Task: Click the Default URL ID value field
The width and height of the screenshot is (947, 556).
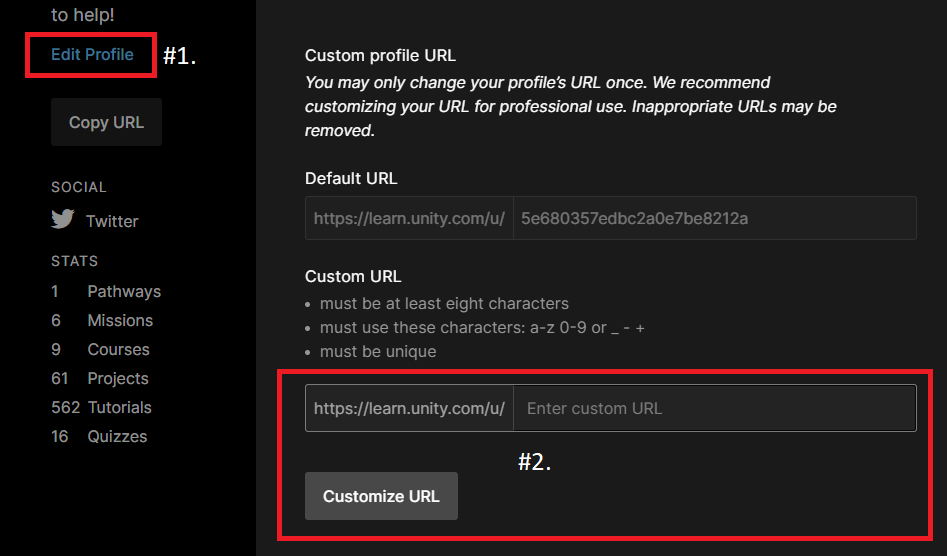Action: point(714,218)
